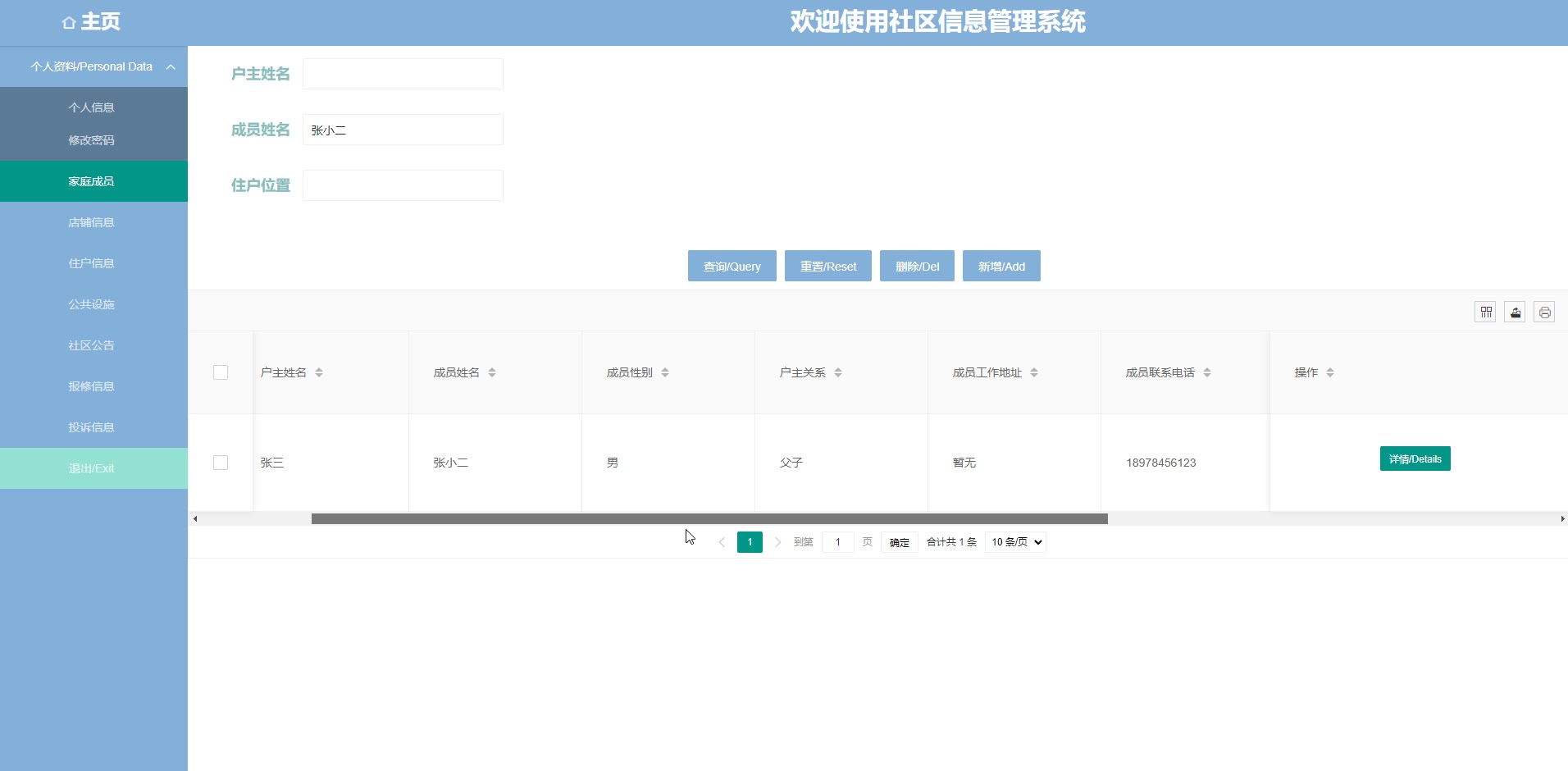Open 店铺信息 in the sidebar
The height and width of the screenshot is (771, 1568).
(91, 222)
